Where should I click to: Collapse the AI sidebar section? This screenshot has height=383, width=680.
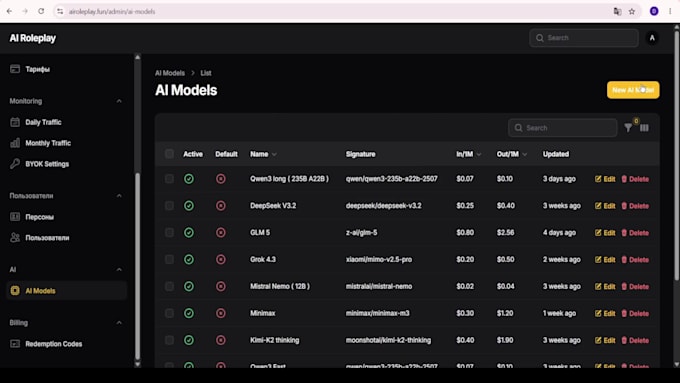point(119,270)
